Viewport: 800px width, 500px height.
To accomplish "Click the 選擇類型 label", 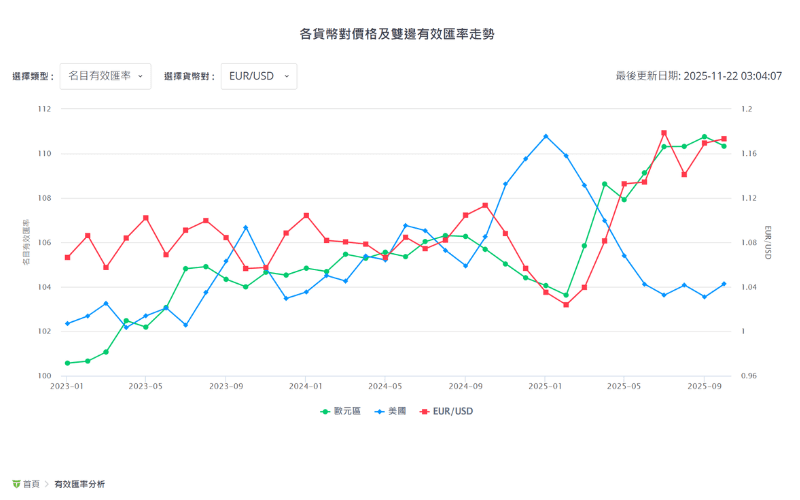I will (33, 77).
